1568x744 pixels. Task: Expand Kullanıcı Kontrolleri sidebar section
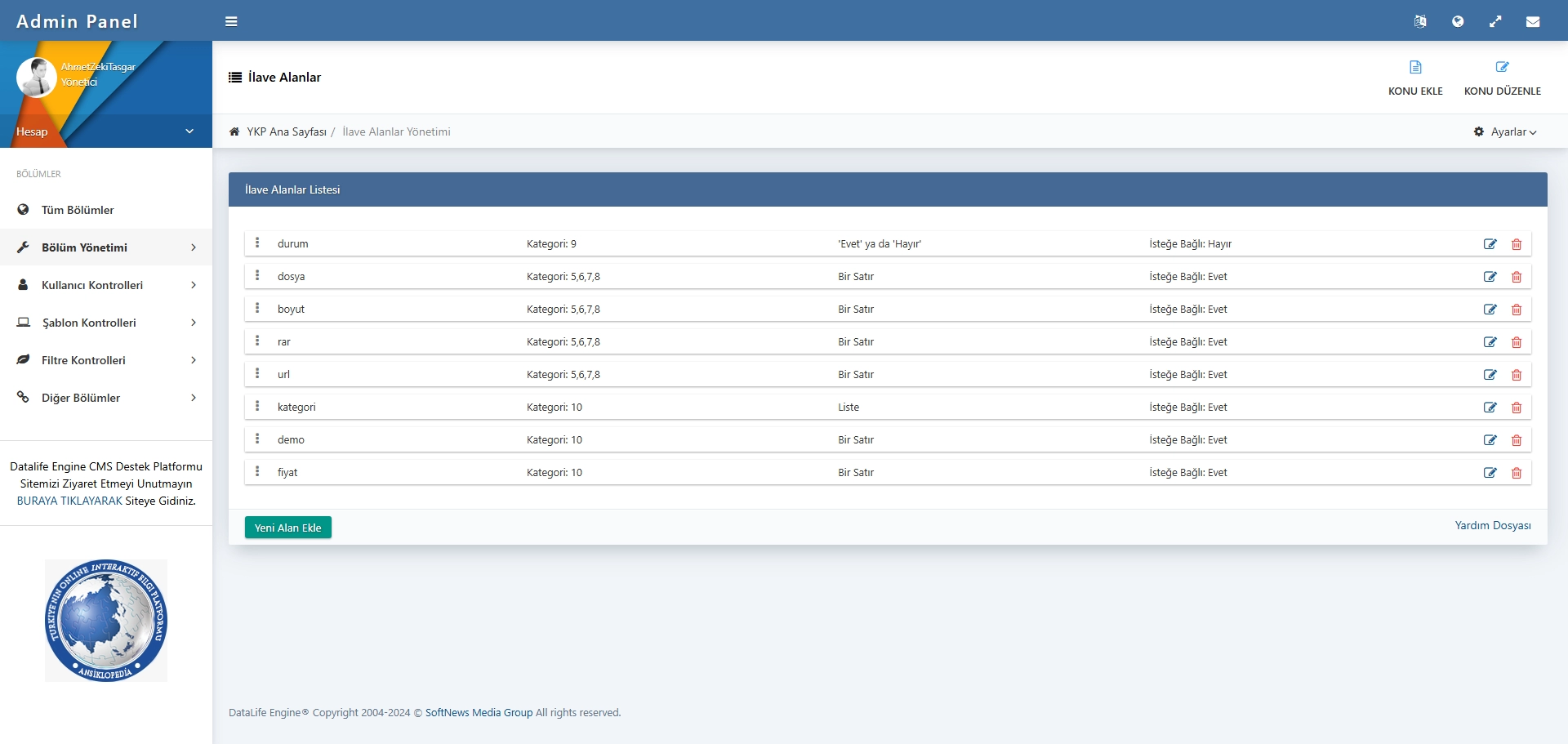[x=106, y=285]
